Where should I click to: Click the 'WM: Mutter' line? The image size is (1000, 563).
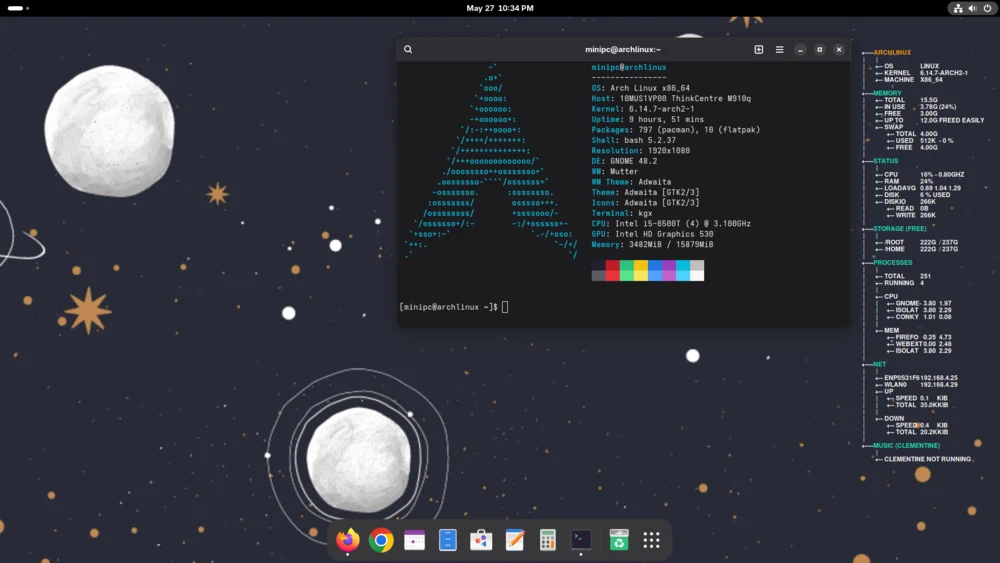pos(614,172)
